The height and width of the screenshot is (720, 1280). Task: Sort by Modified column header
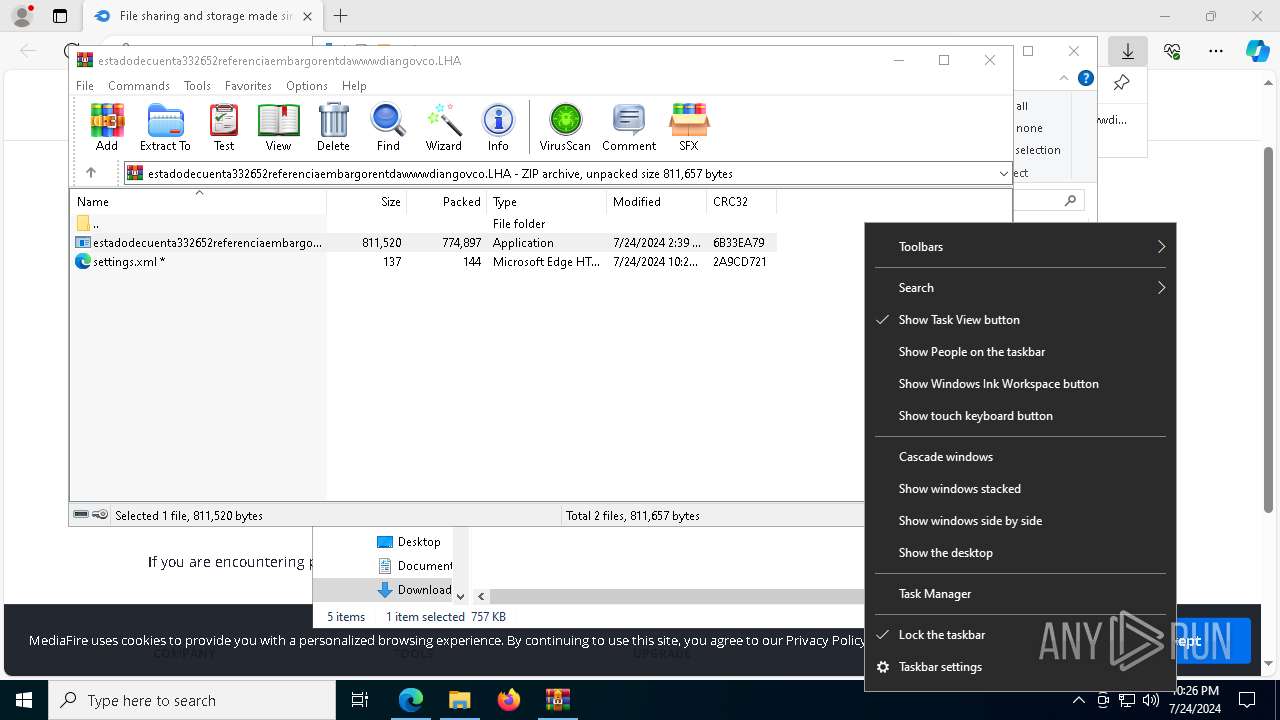point(656,202)
